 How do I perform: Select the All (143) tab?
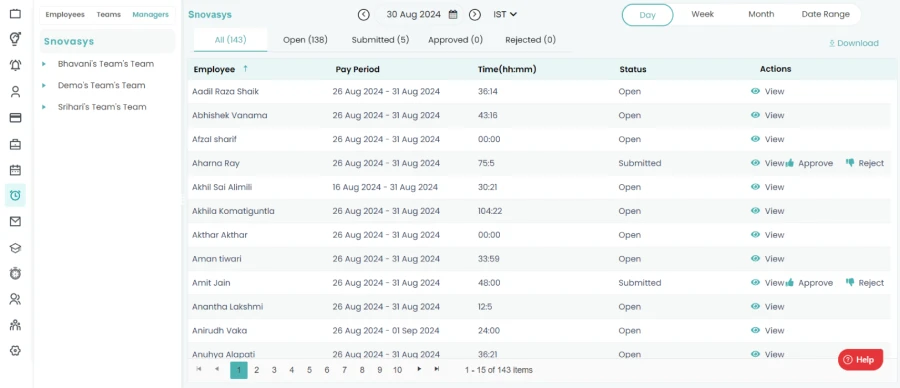pyautogui.click(x=230, y=40)
